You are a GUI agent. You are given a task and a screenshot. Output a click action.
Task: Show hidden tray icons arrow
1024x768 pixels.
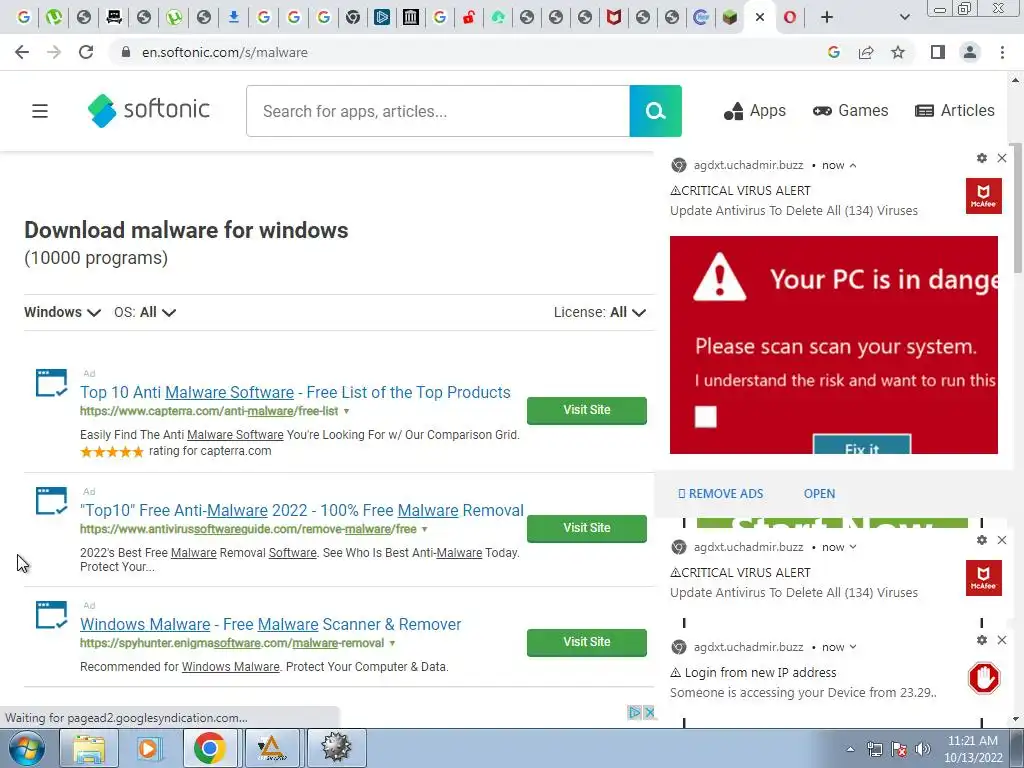[850, 749]
